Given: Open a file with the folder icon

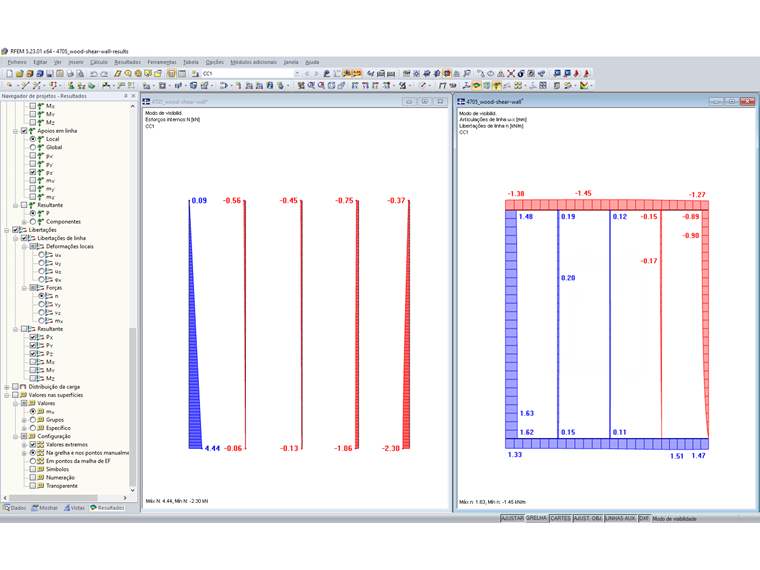Looking at the screenshot, I should click(x=19, y=73).
